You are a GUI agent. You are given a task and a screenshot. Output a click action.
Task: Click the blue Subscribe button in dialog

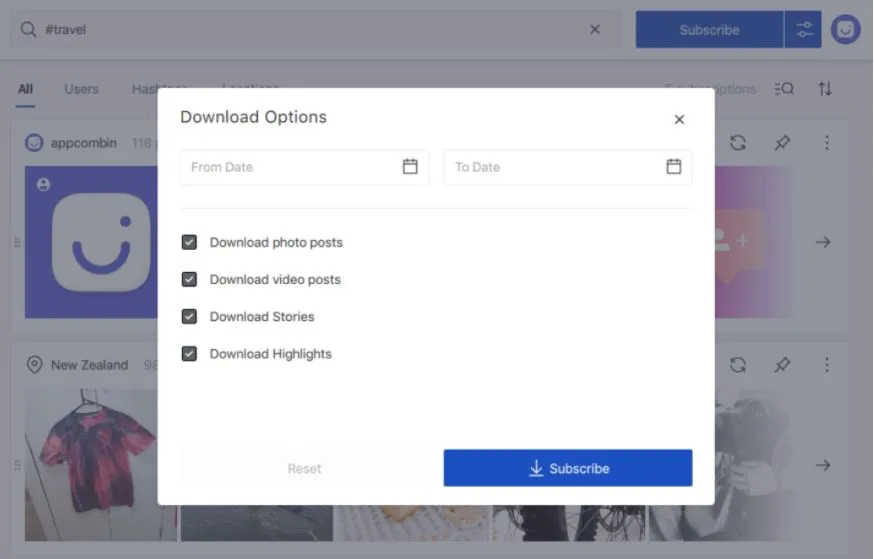click(568, 468)
